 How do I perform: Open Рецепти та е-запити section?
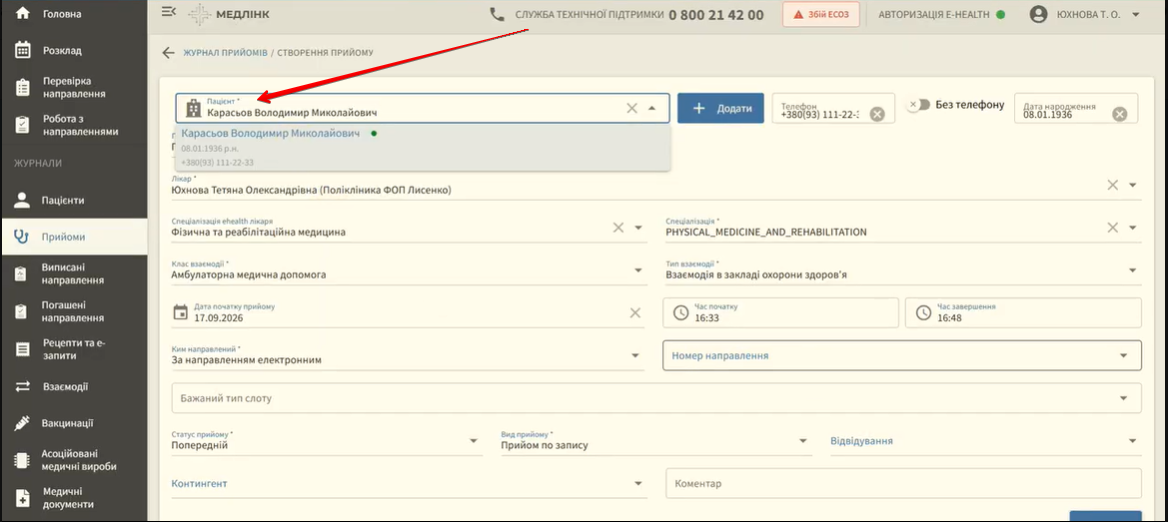pyautogui.click(x=74, y=349)
